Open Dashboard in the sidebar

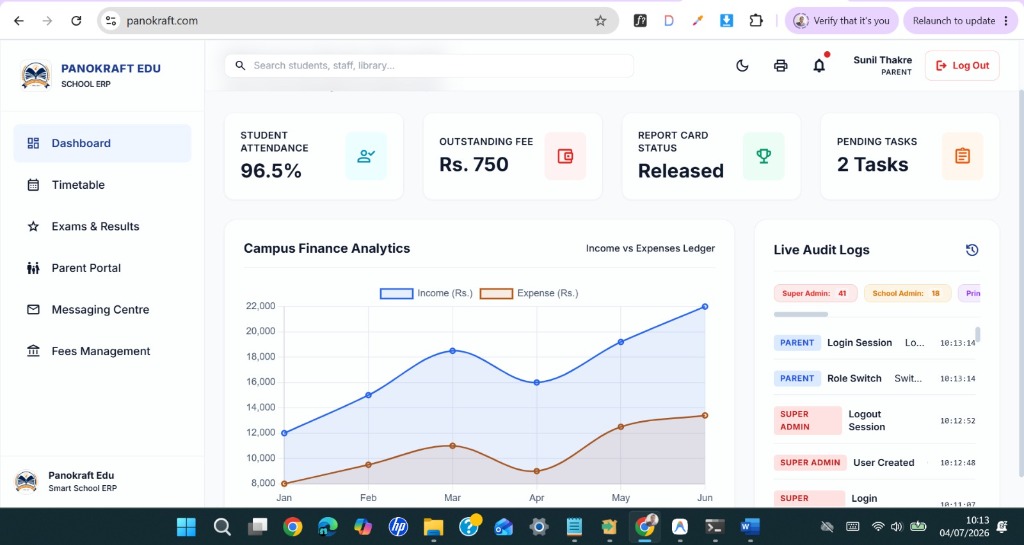103,143
